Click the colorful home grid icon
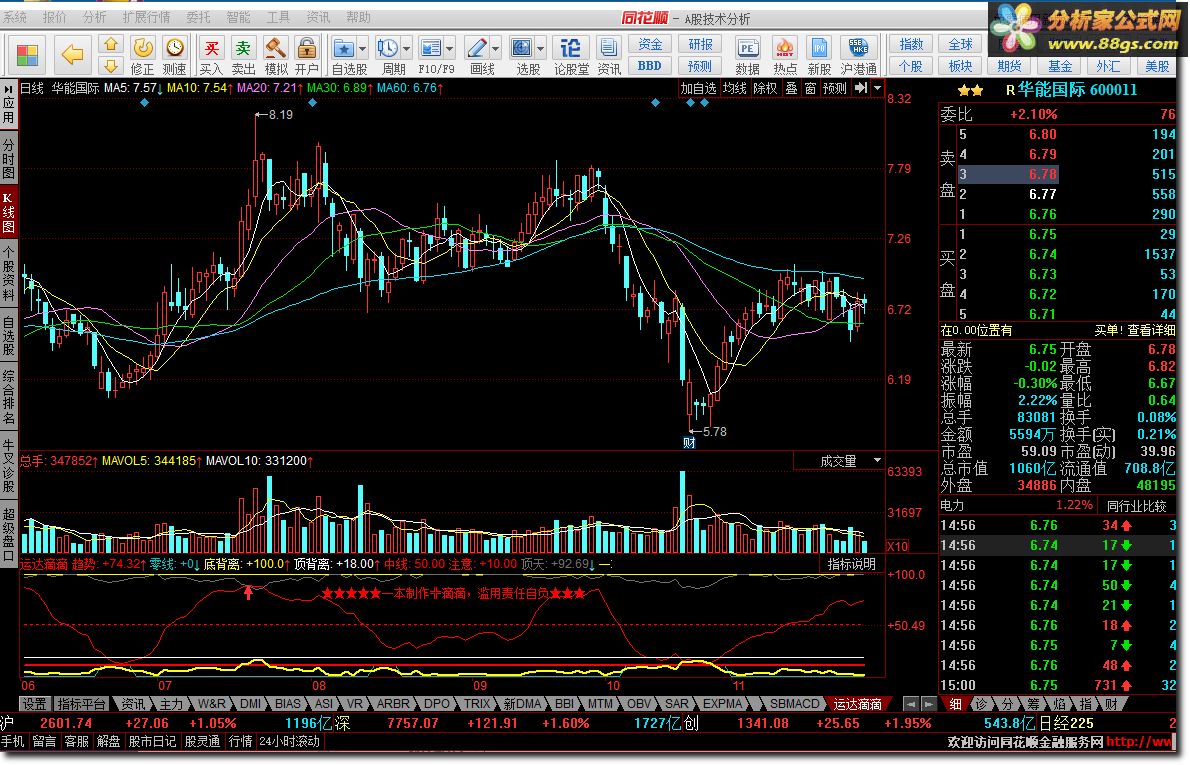The width and height of the screenshot is (1190, 765). pyautogui.click(x=27, y=55)
